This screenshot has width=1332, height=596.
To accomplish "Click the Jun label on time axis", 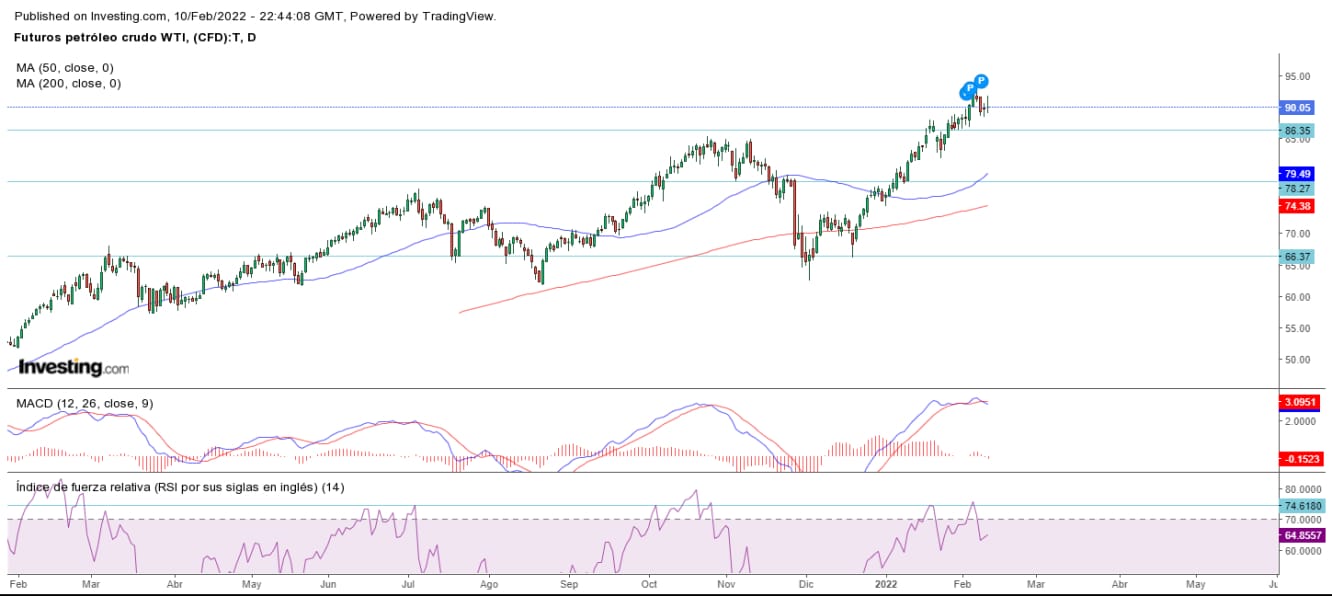I will (x=327, y=582).
